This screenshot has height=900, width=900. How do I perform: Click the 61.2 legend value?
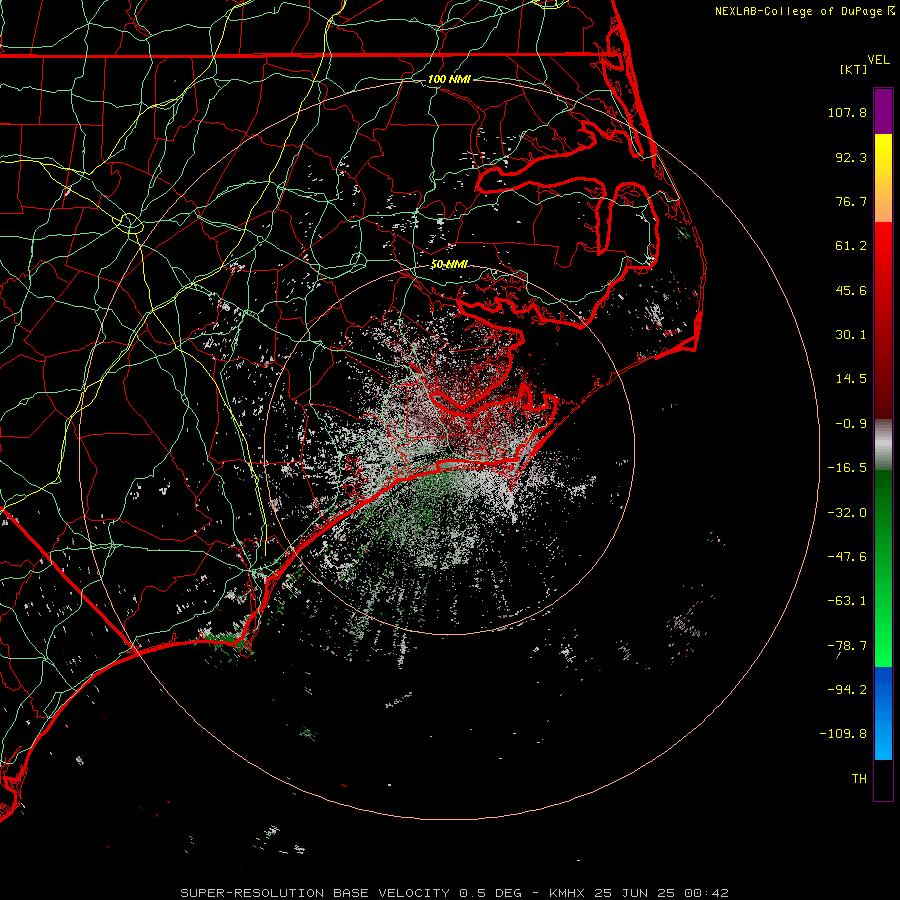point(851,246)
